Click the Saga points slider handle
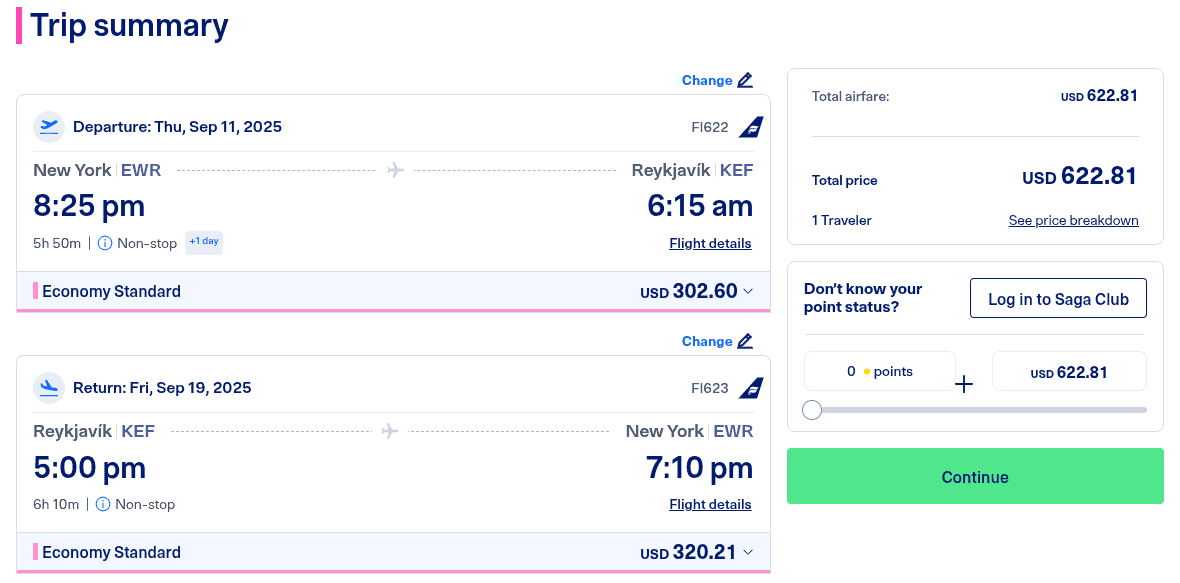The height and width of the screenshot is (583, 1180). coord(812,410)
